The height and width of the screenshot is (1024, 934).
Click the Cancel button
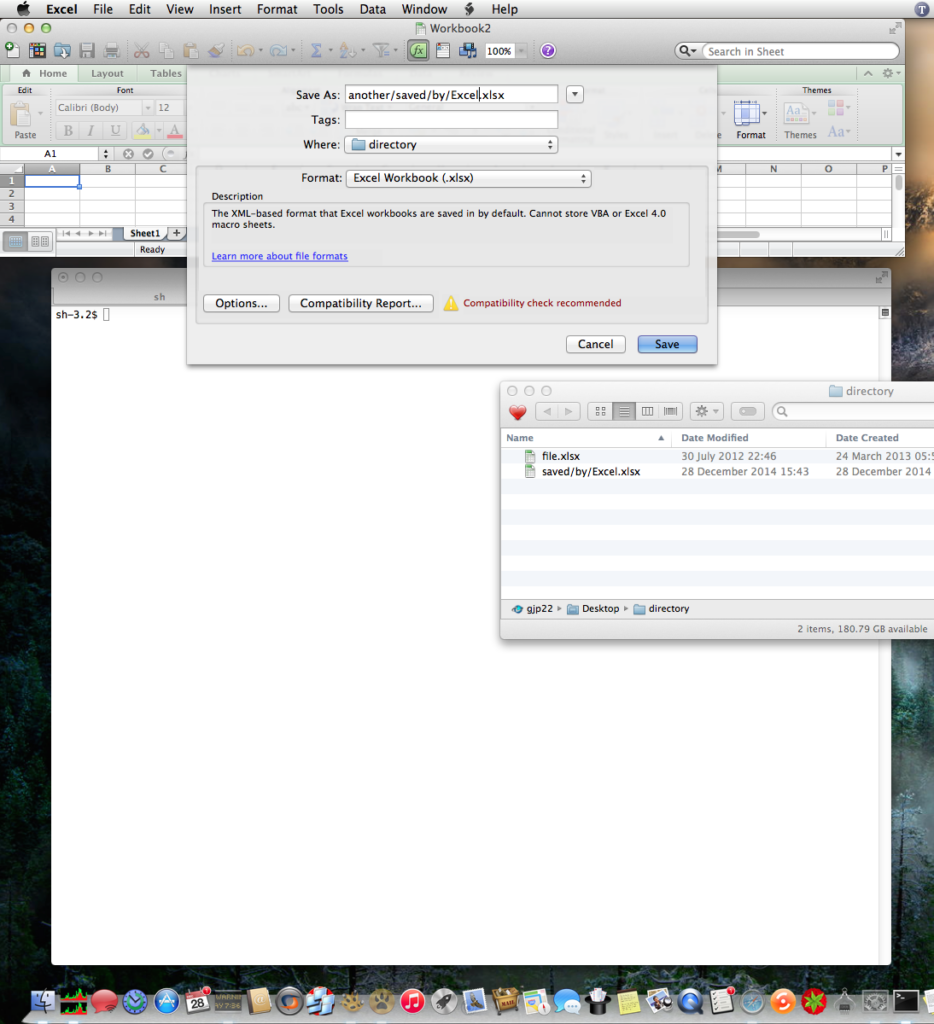(x=595, y=344)
